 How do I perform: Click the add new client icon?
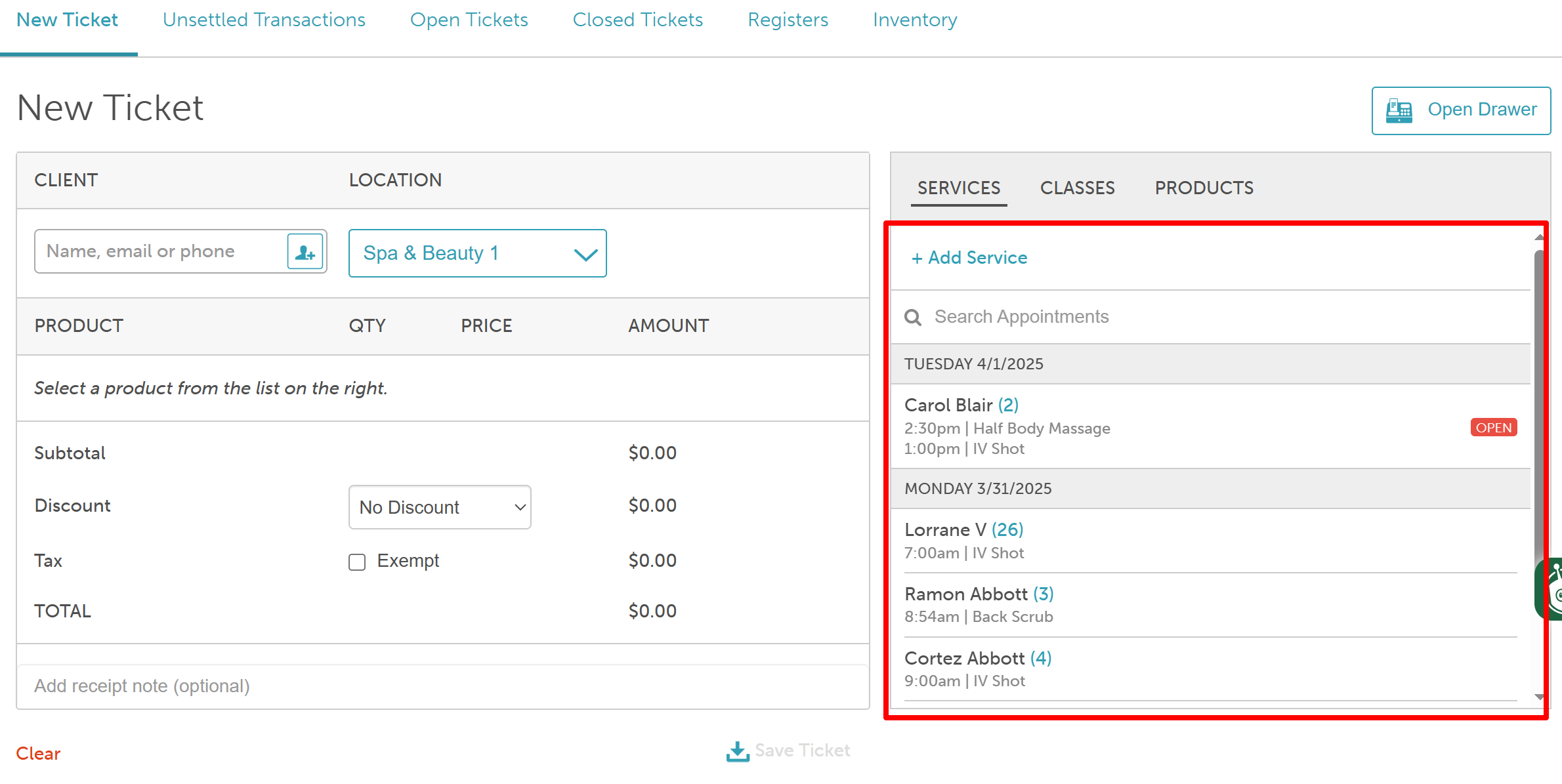point(305,252)
